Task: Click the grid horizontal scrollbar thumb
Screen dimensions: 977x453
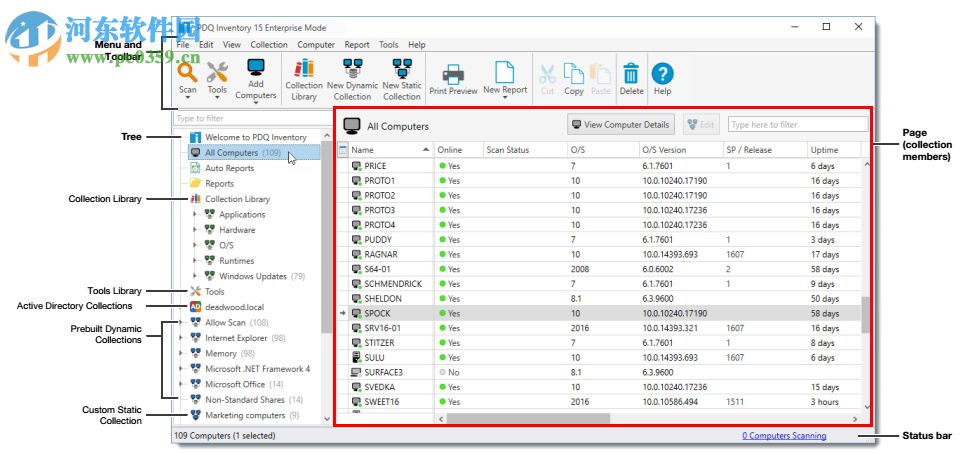Action: tap(528, 419)
